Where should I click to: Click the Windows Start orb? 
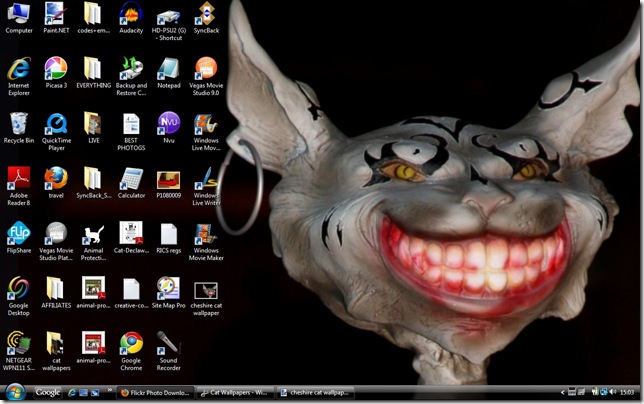15,392
